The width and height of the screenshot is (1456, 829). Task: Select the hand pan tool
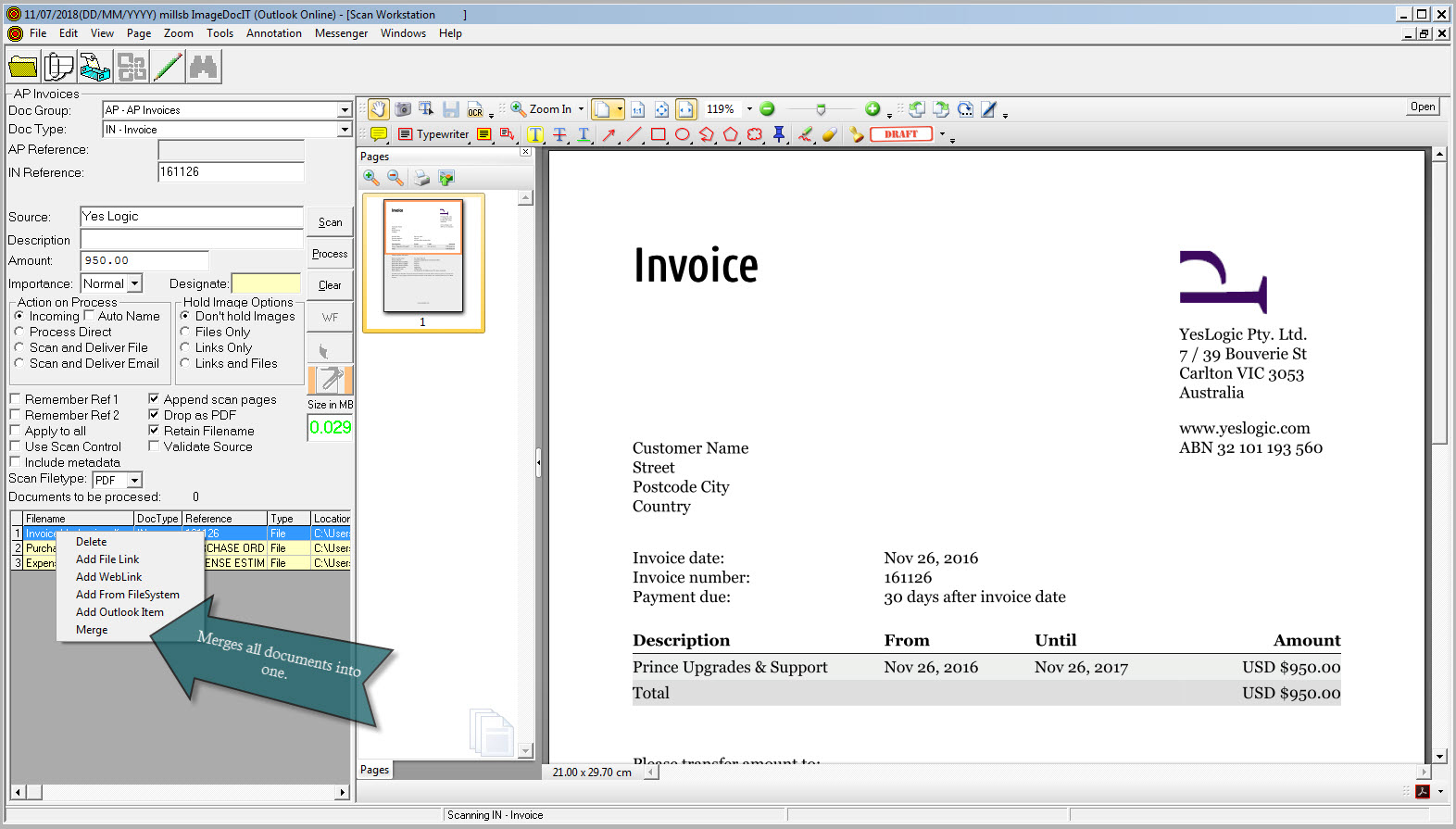tap(379, 109)
